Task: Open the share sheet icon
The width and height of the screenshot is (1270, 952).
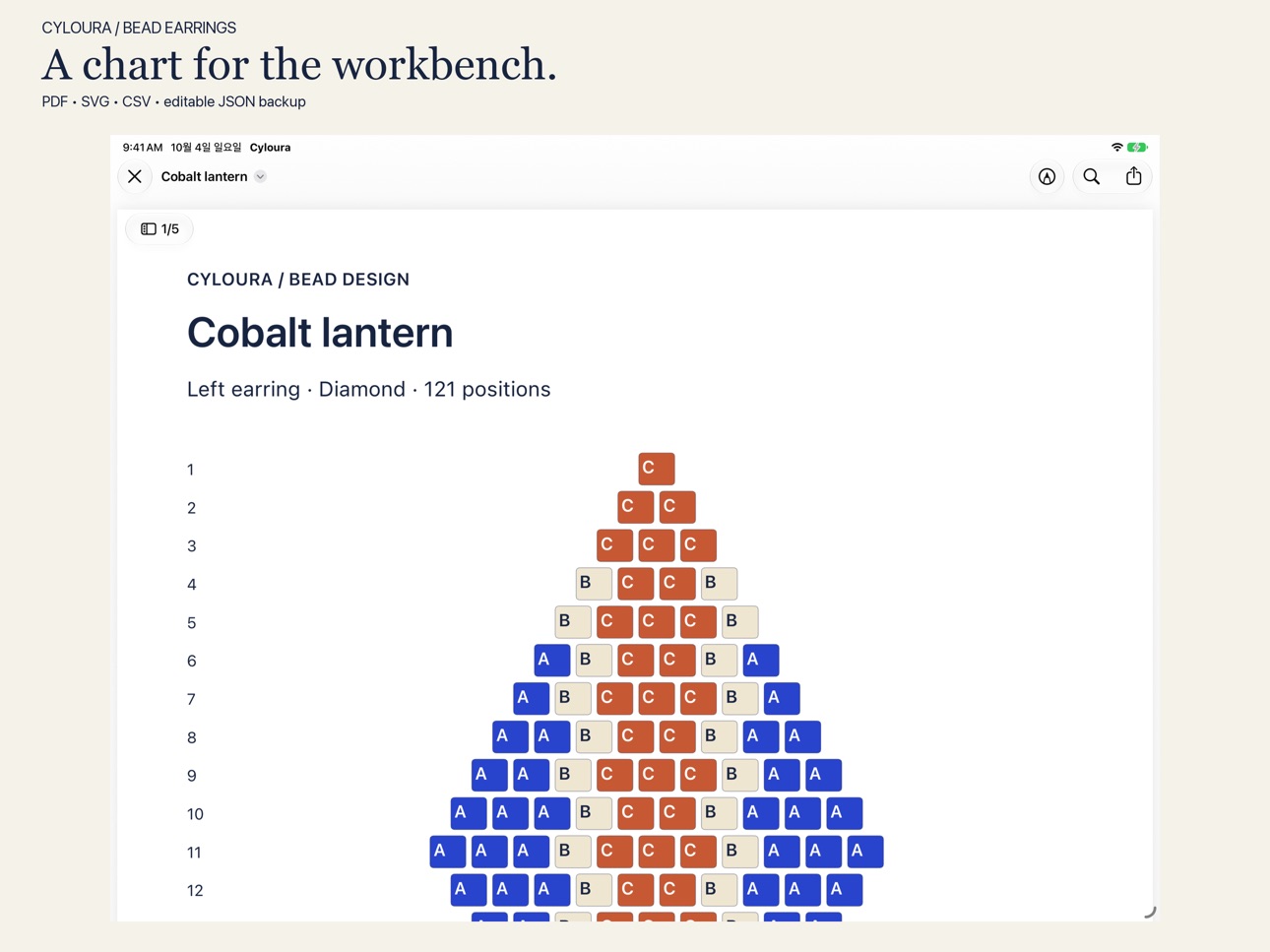Action: click(x=1134, y=176)
